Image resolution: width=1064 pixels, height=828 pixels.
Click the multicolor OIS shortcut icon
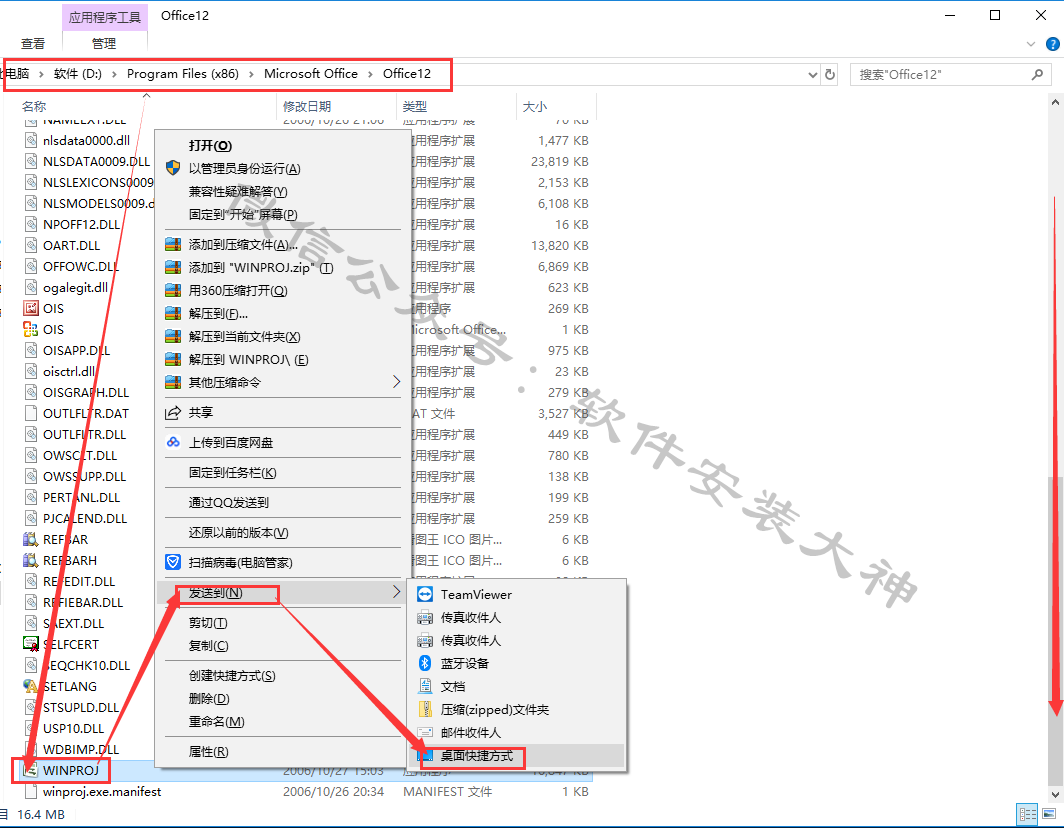pos(31,329)
